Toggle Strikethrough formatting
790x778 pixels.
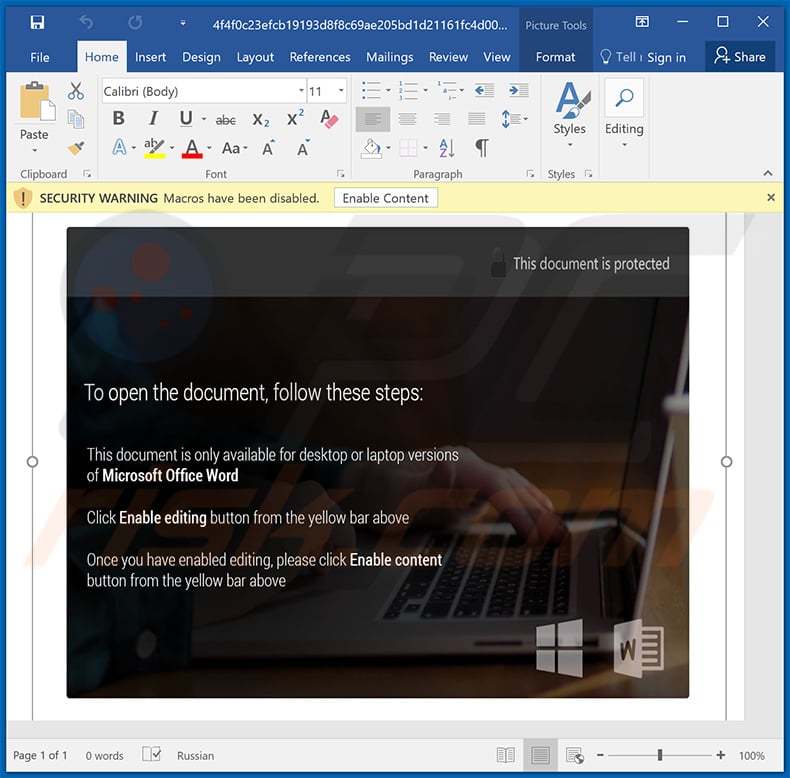(x=226, y=120)
